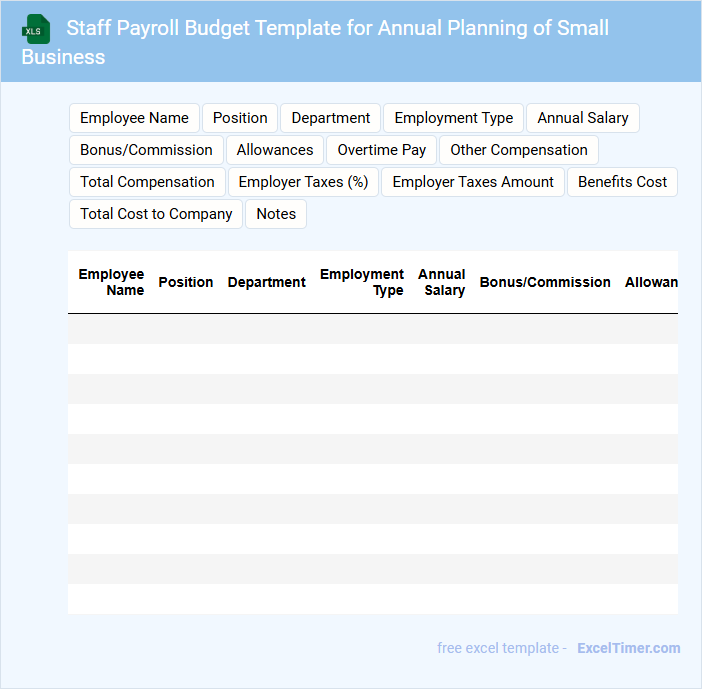Viewport: 702px width, 689px height.
Task: Click the Notes tag
Action: tap(276, 214)
